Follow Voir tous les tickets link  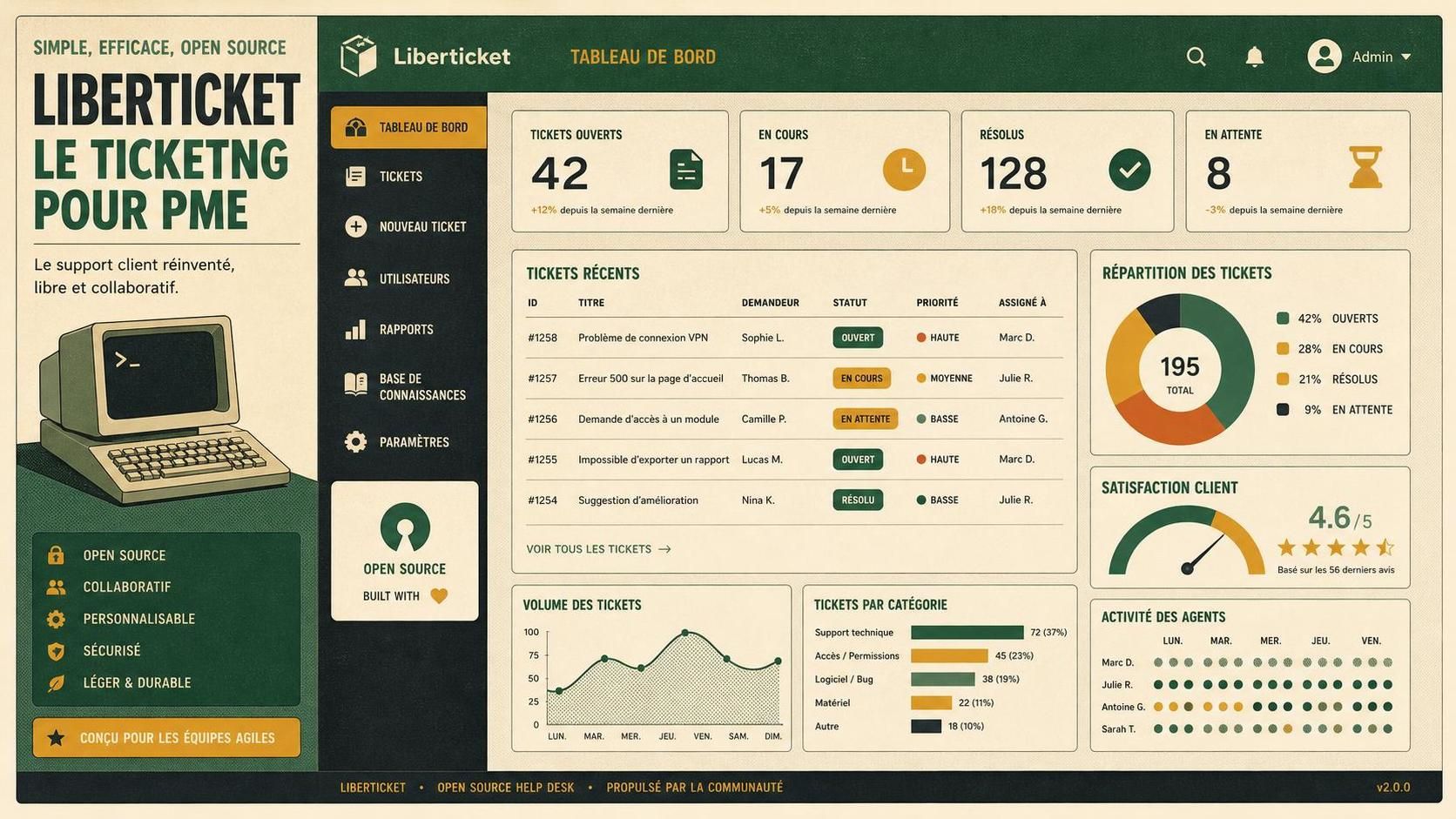(x=598, y=549)
